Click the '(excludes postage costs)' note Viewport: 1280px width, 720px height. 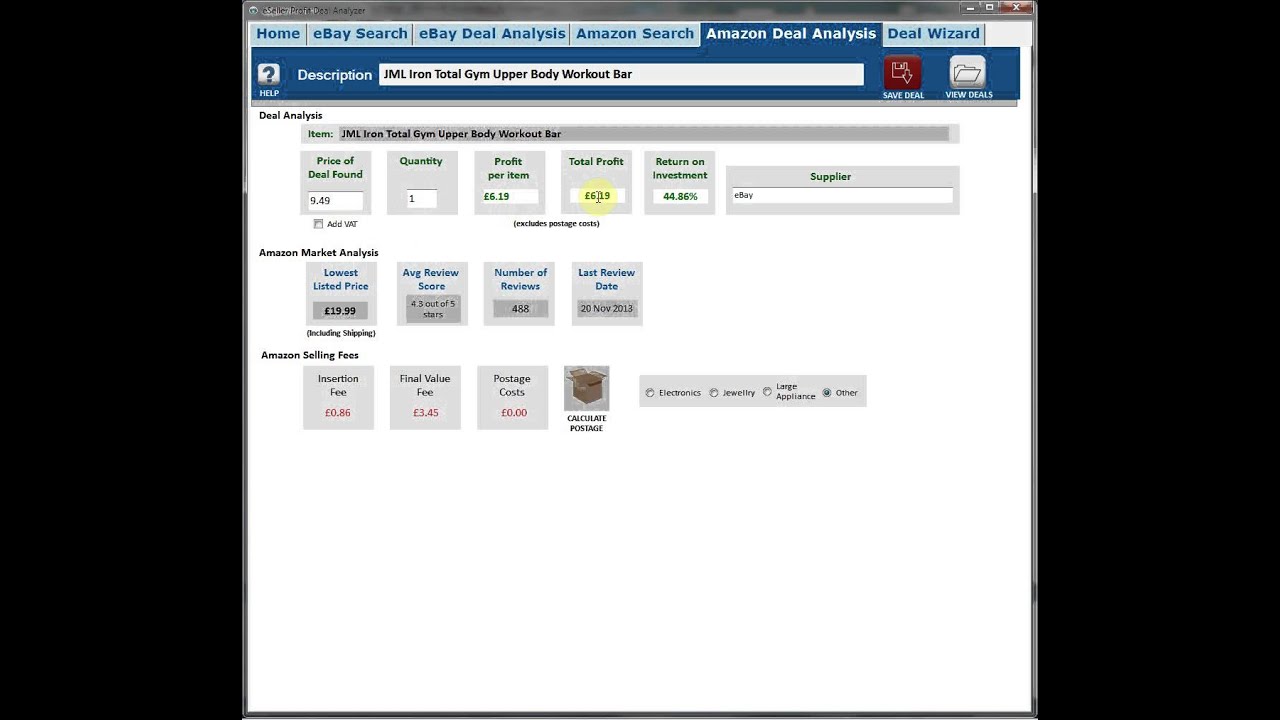pyautogui.click(x=556, y=223)
